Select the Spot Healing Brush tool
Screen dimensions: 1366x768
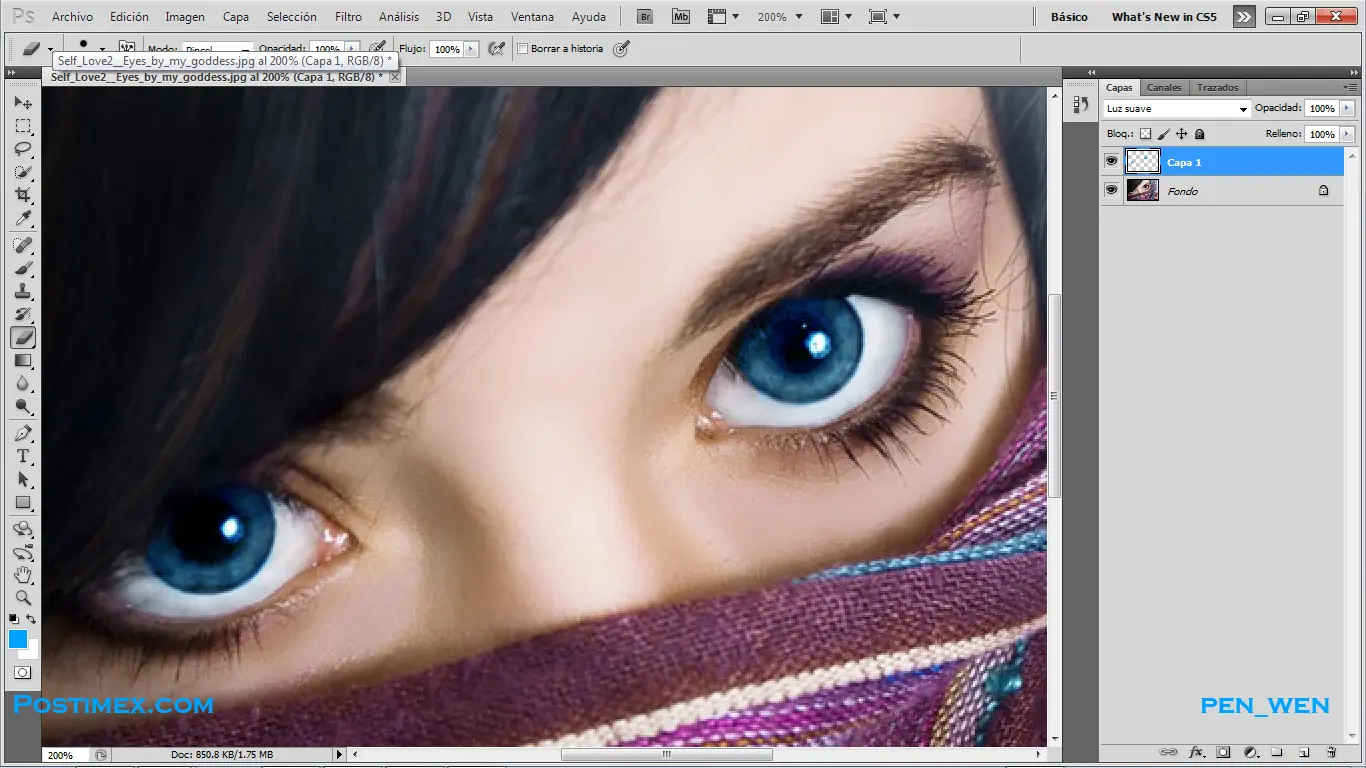pyautogui.click(x=23, y=246)
